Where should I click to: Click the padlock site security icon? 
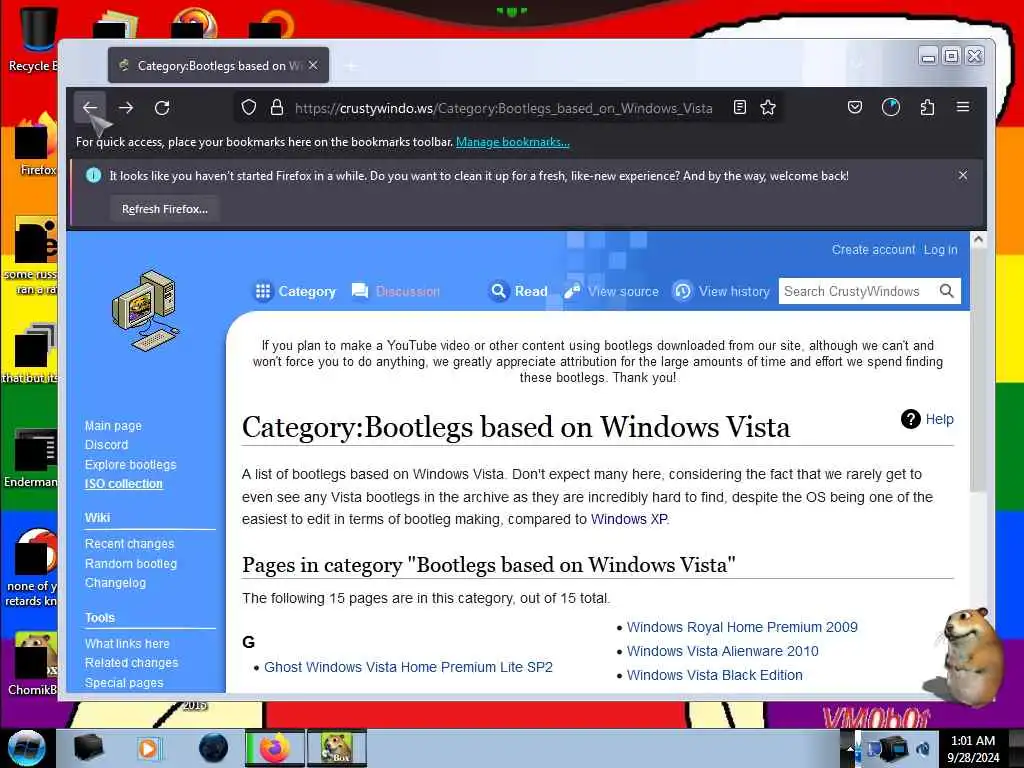(x=277, y=108)
